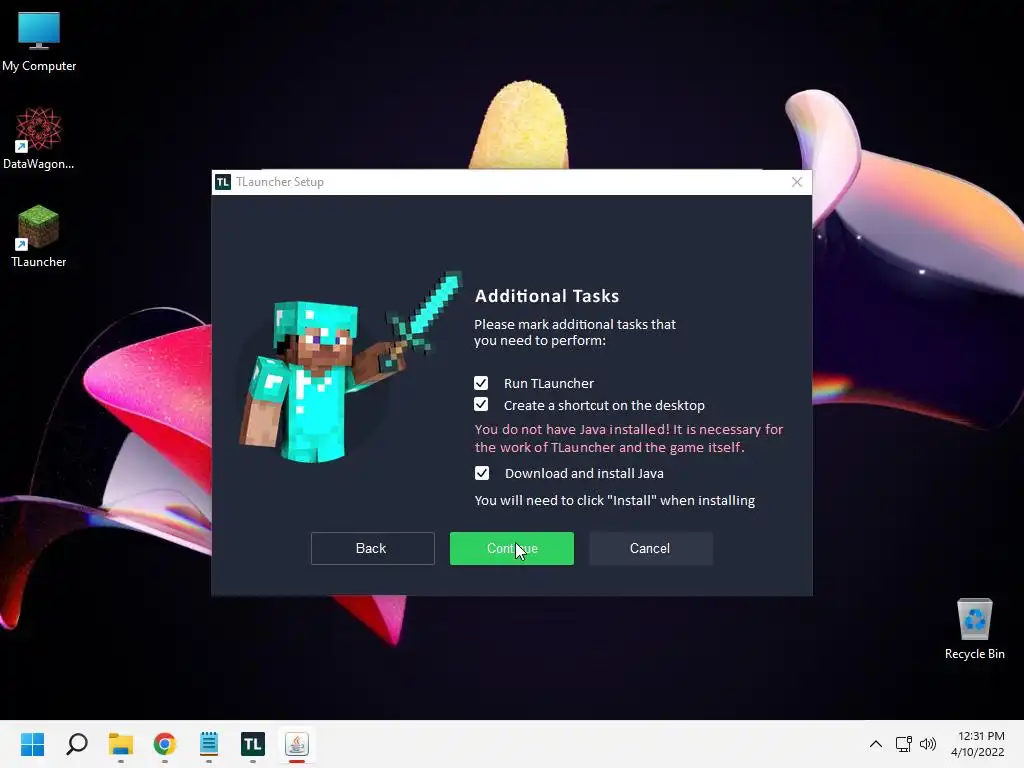
Task: Click the TL logo in the title bar
Action: 223,182
